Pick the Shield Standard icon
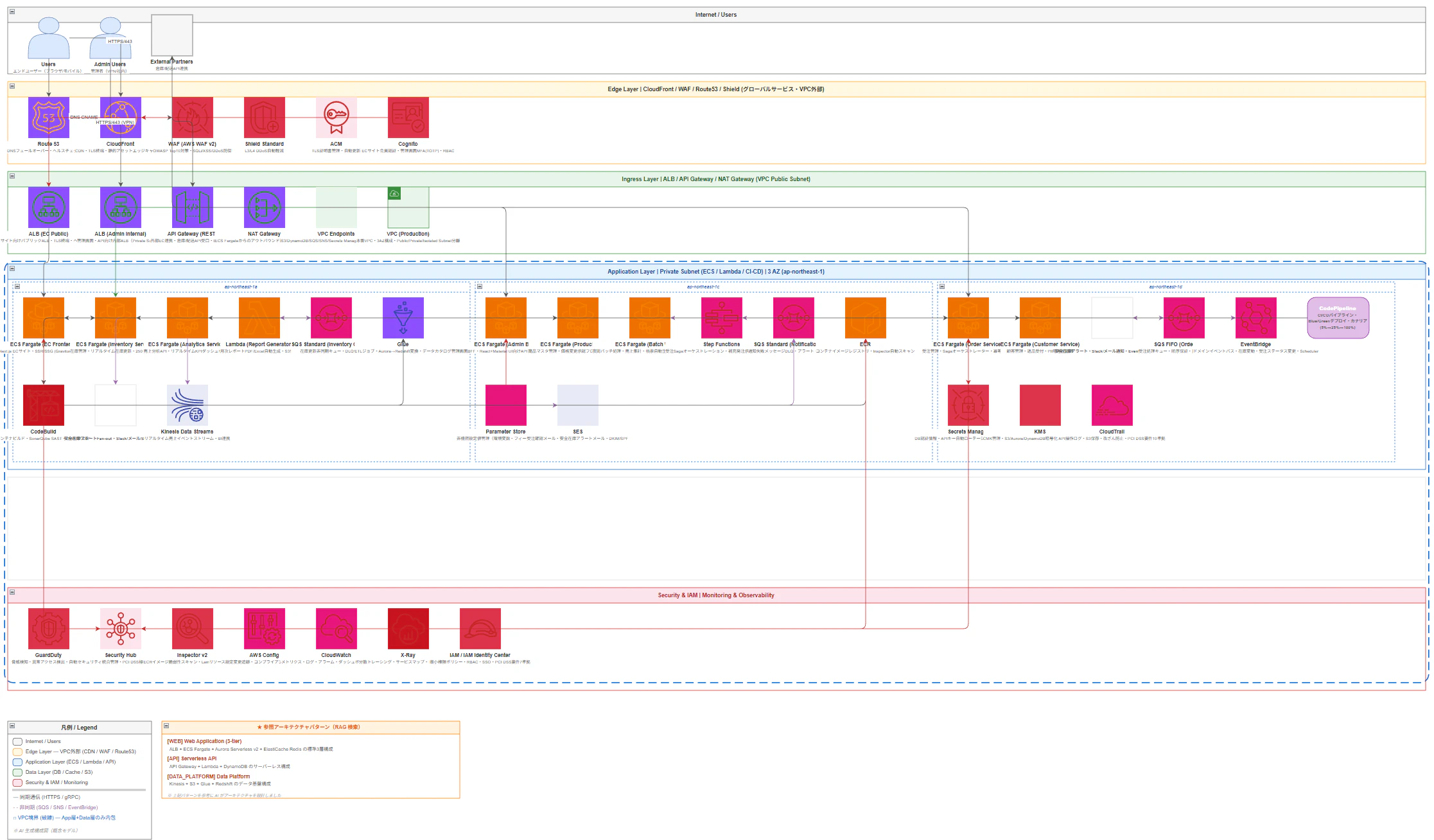 (265, 118)
